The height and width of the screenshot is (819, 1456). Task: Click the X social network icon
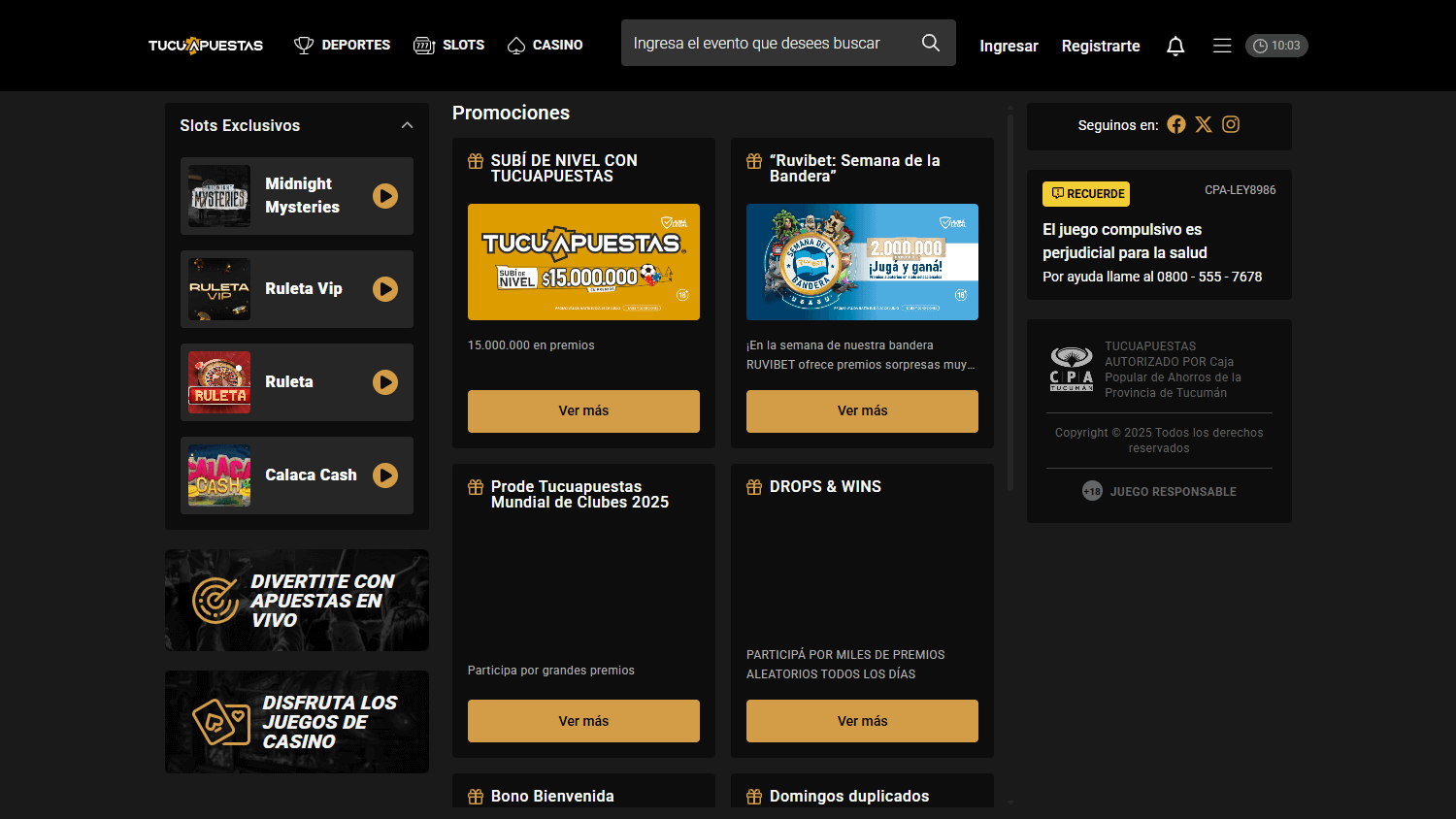1204,124
